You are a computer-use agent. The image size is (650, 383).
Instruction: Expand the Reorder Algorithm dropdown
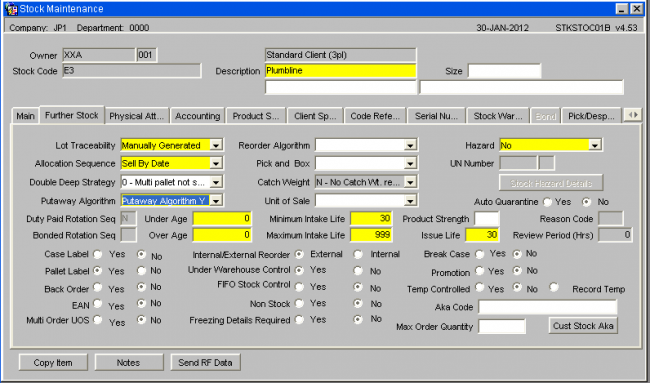click(x=410, y=145)
